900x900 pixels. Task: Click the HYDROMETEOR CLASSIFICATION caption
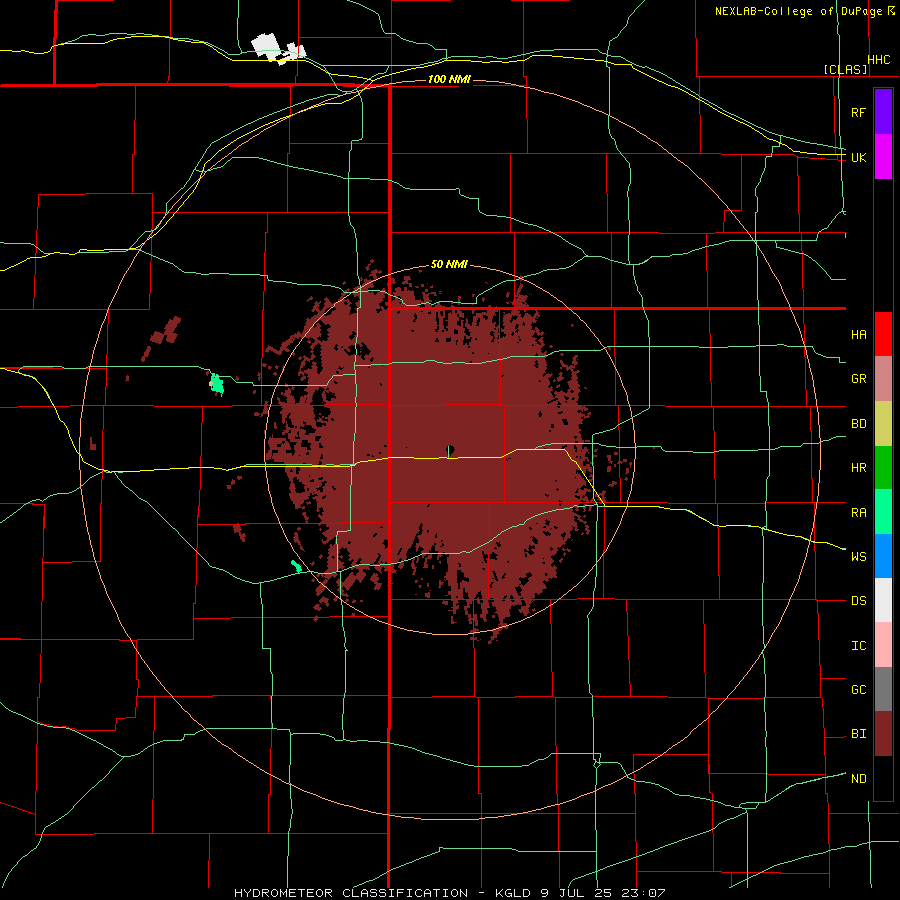[351, 893]
